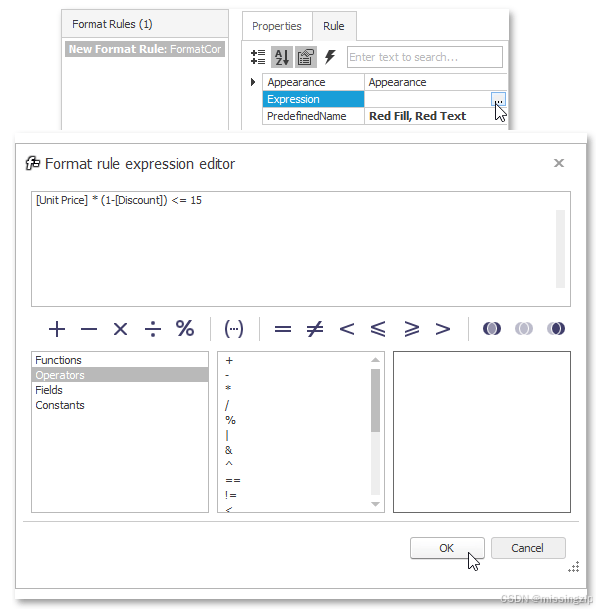The height and width of the screenshot is (610, 597).
Task: Toggle alphabetical sort in property grid
Action: coord(282,57)
